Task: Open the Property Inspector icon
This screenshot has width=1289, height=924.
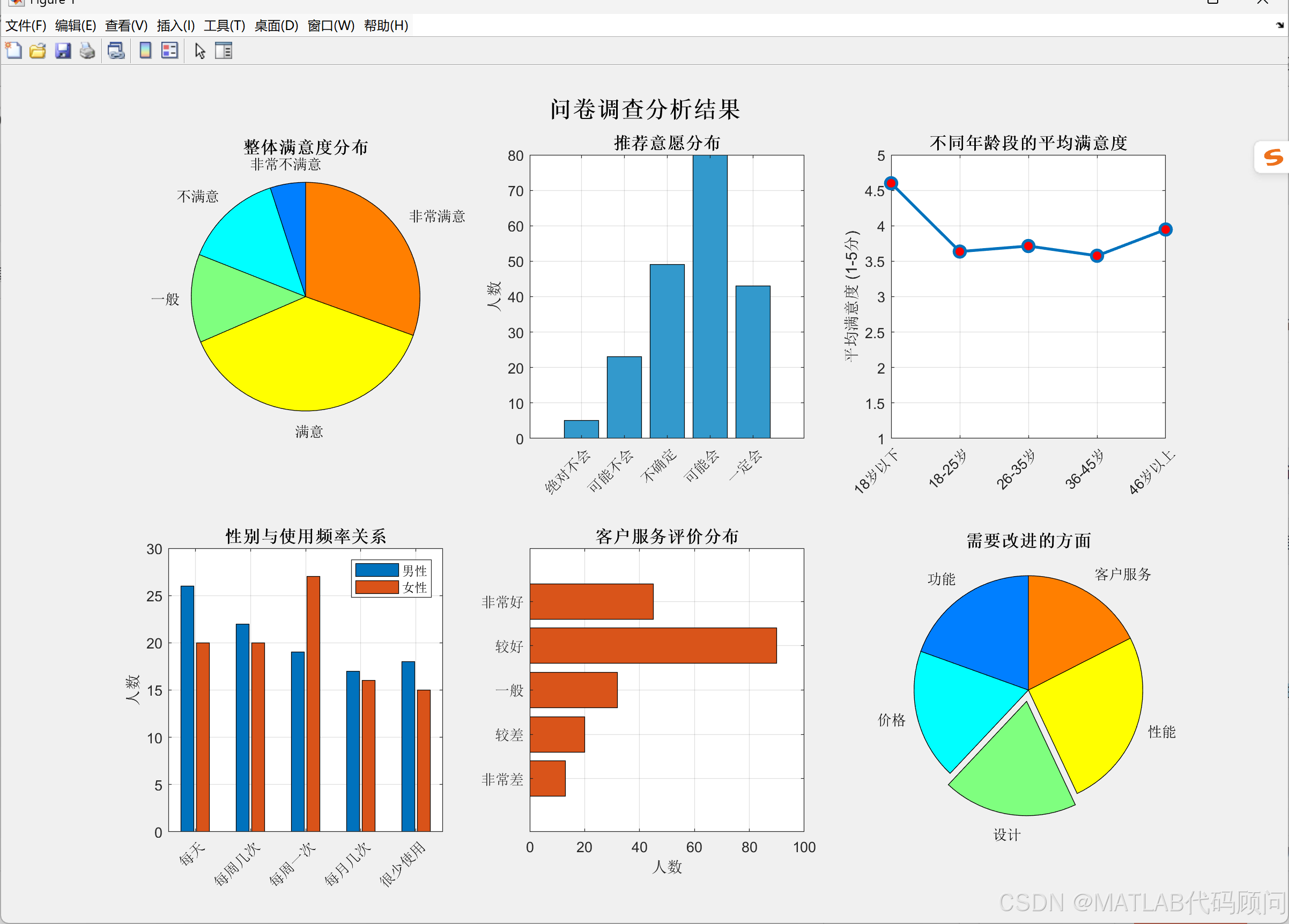Action: click(224, 51)
